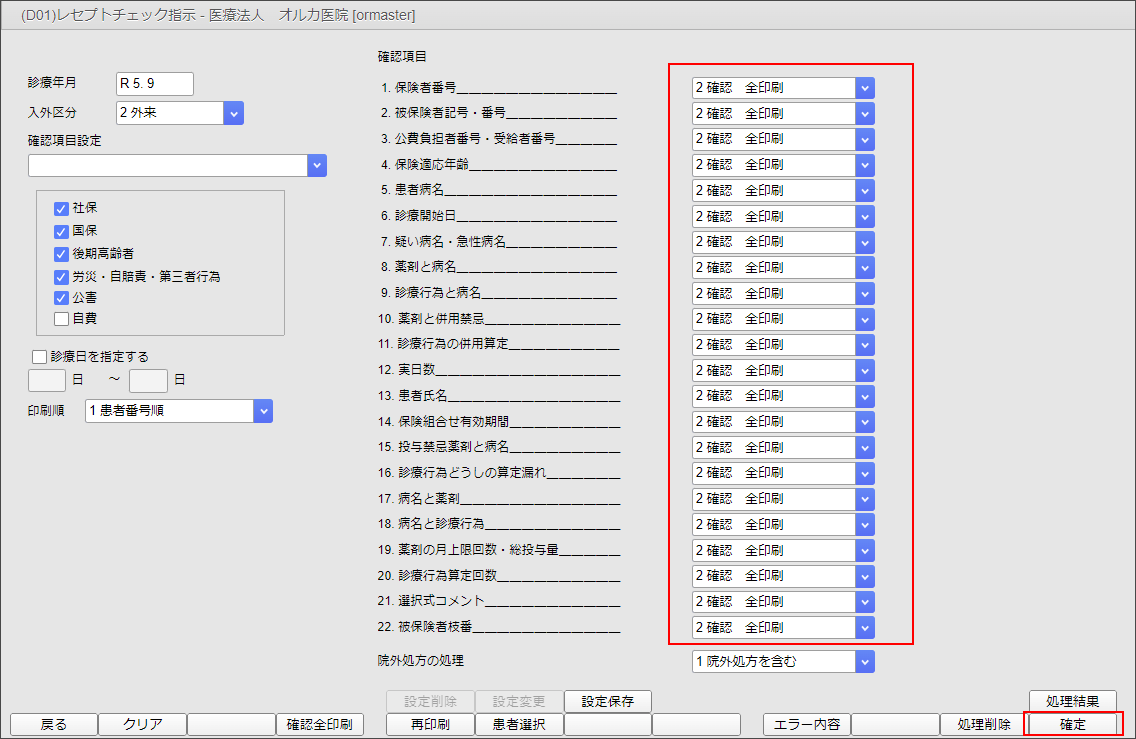1136x739 pixels.
Task: Open the 保険者番号 check setting dropdown
Action: coord(865,88)
